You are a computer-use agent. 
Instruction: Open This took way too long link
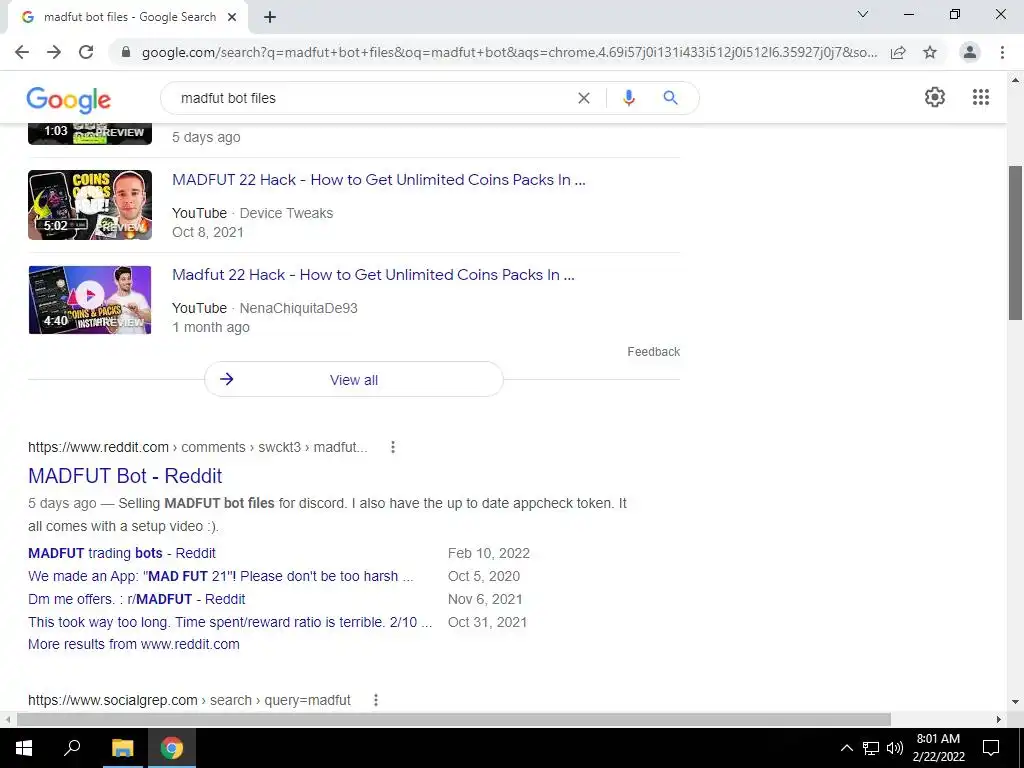tap(230, 622)
